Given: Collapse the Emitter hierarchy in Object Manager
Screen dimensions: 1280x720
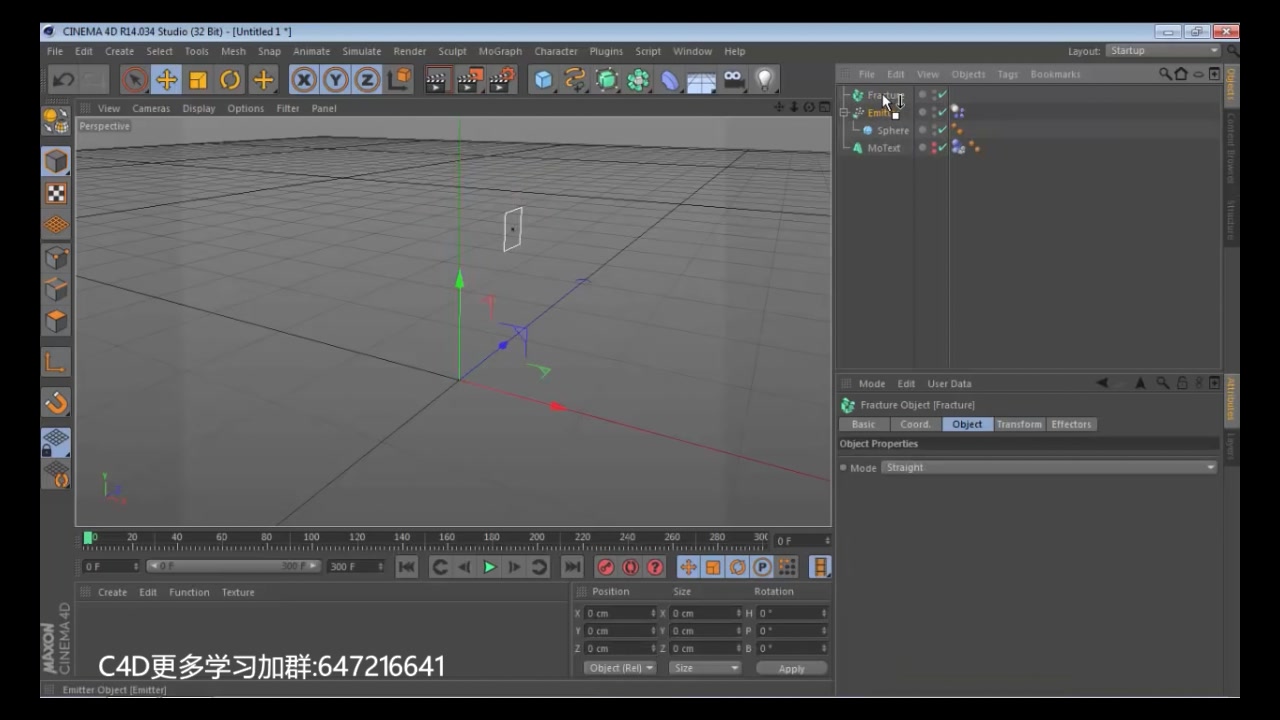Looking at the screenshot, I should pyautogui.click(x=842, y=112).
